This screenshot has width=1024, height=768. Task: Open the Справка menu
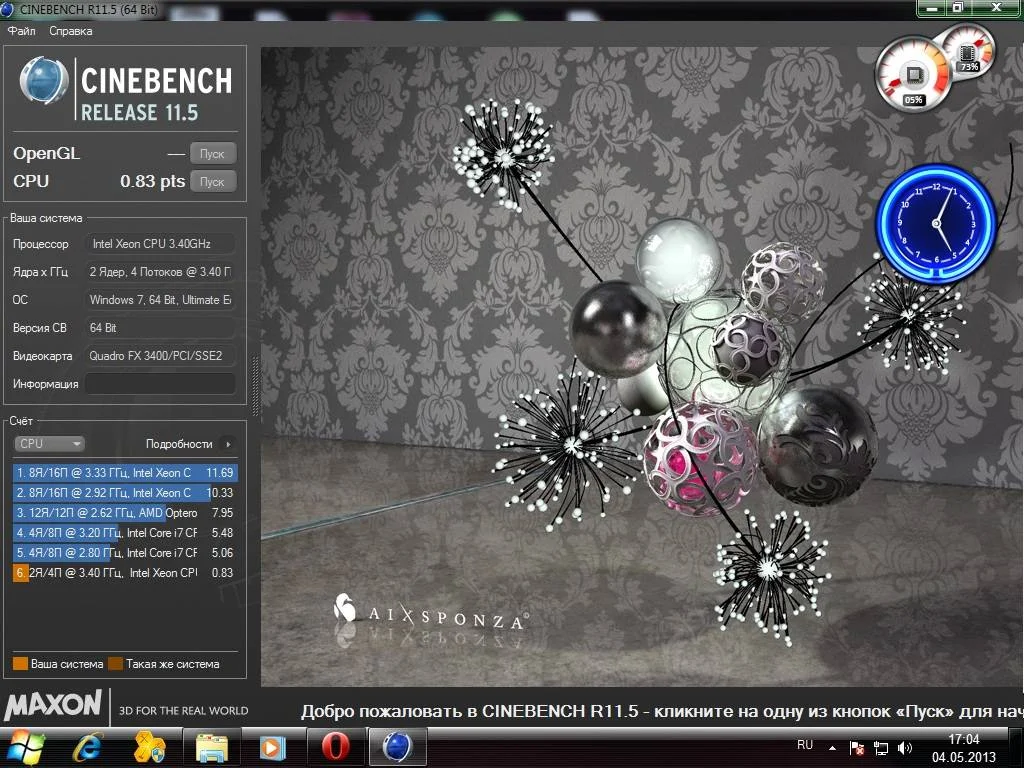(x=71, y=31)
